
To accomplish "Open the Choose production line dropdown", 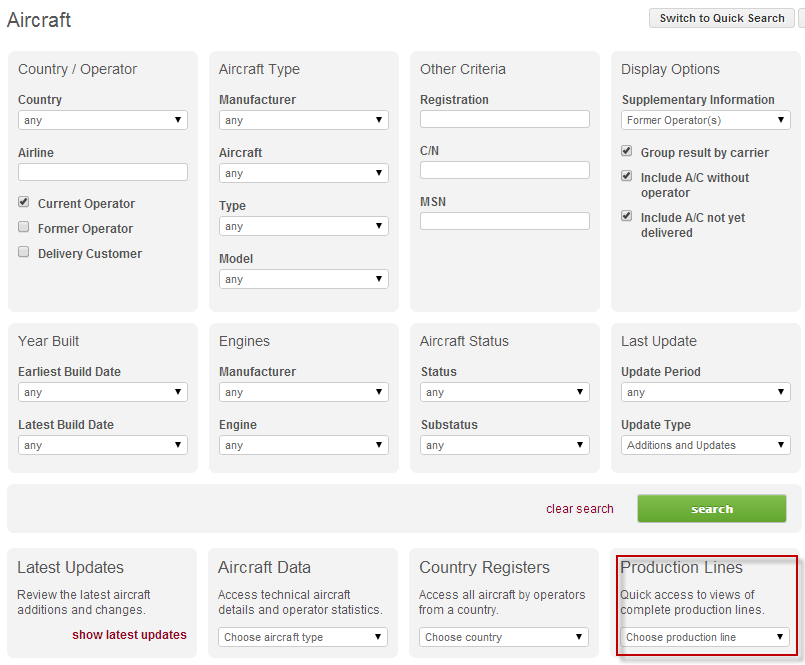I will coord(706,637).
